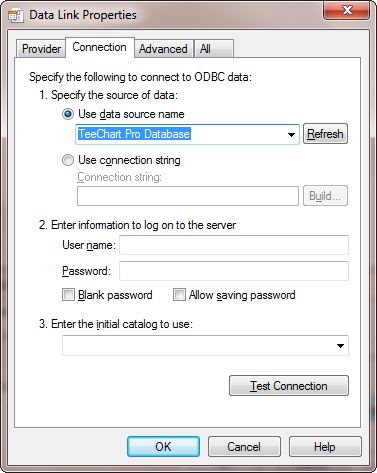Select the Connection tab
The image size is (377, 473).
tap(100, 48)
